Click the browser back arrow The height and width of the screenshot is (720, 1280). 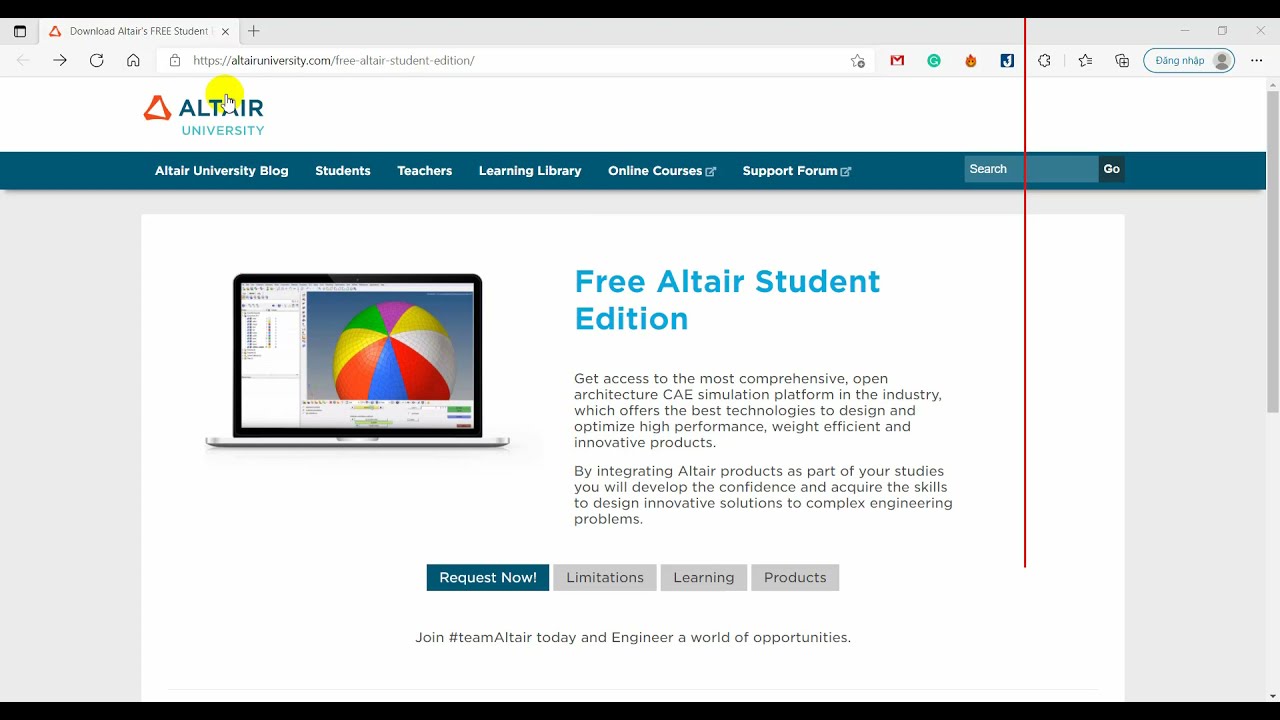pyautogui.click(x=23, y=61)
